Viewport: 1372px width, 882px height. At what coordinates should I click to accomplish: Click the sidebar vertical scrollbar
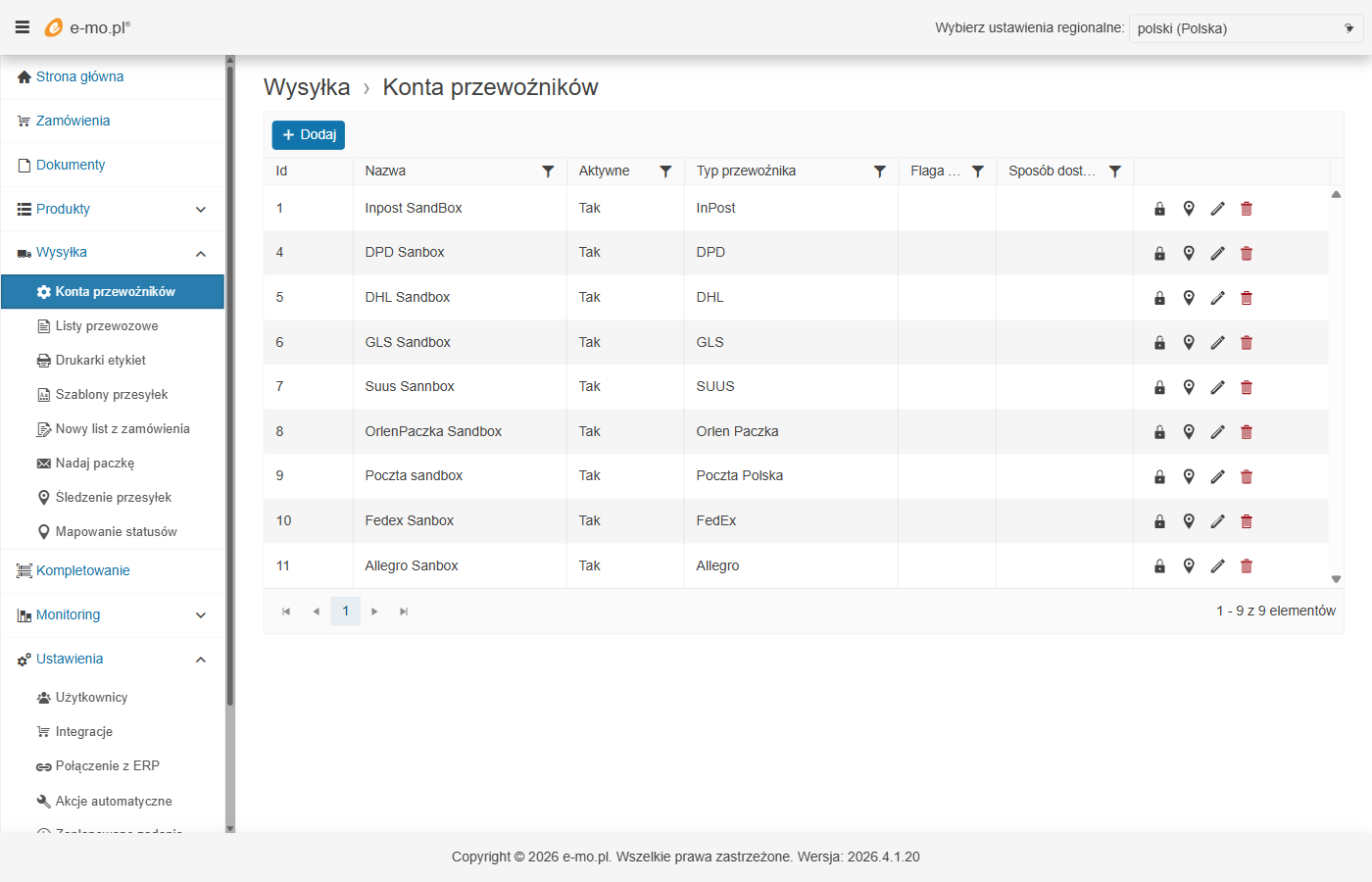(230, 392)
